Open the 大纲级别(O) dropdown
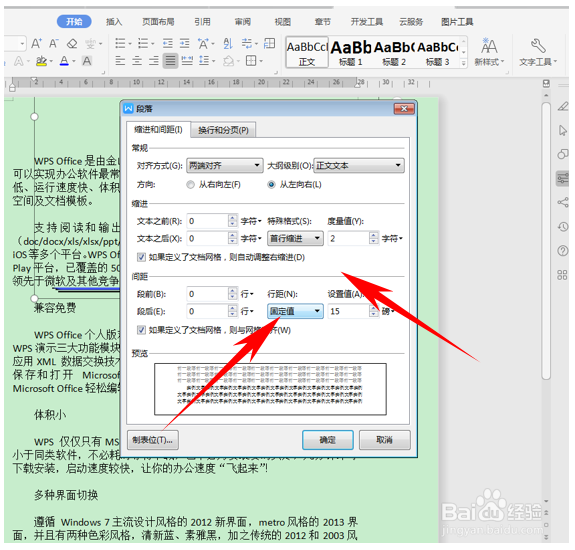This screenshot has width=575, height=550. (359, 166)
